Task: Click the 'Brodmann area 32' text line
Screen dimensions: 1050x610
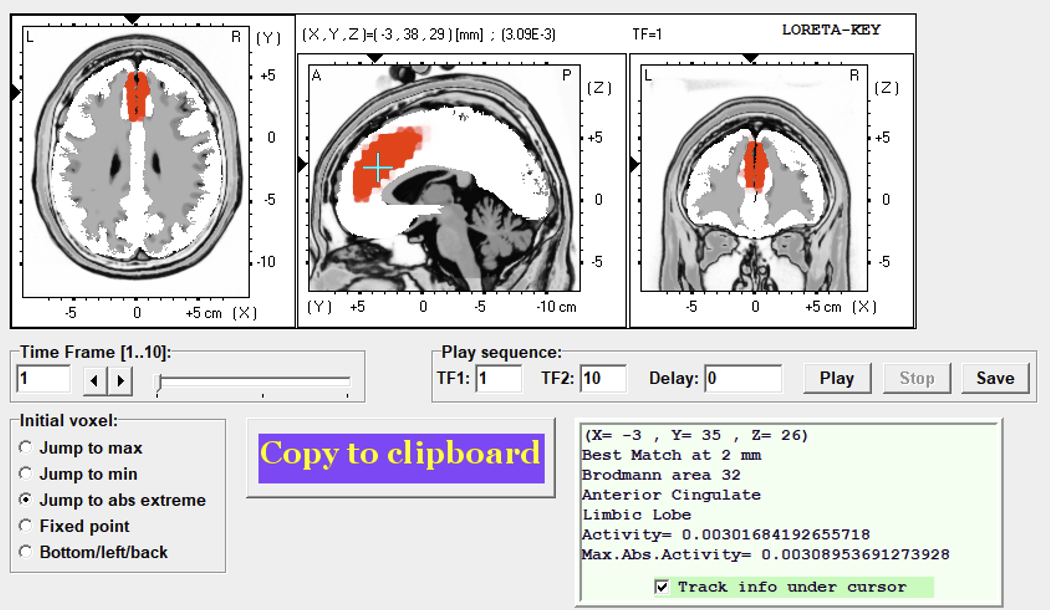Action: coord(661,475)
